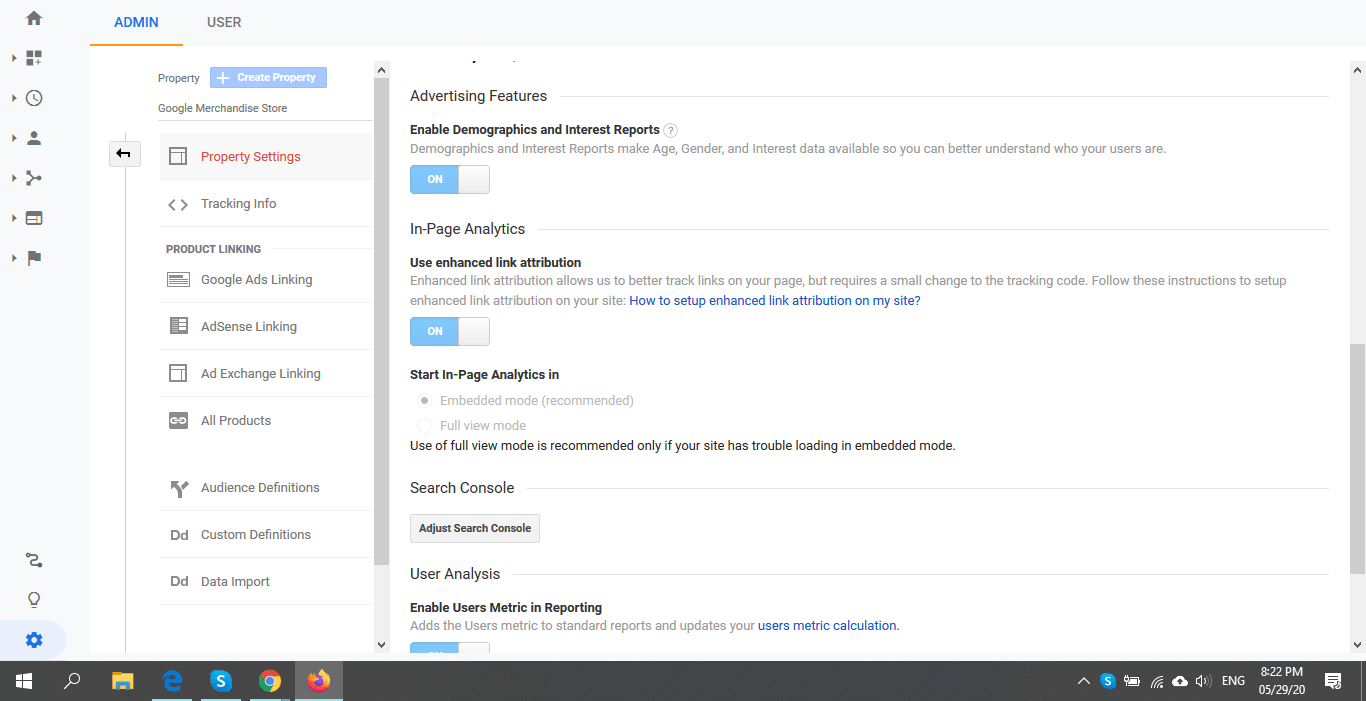Screen dimensions: 1366x701
Task: Switch to the USER tab
Action: coord(223,22)
